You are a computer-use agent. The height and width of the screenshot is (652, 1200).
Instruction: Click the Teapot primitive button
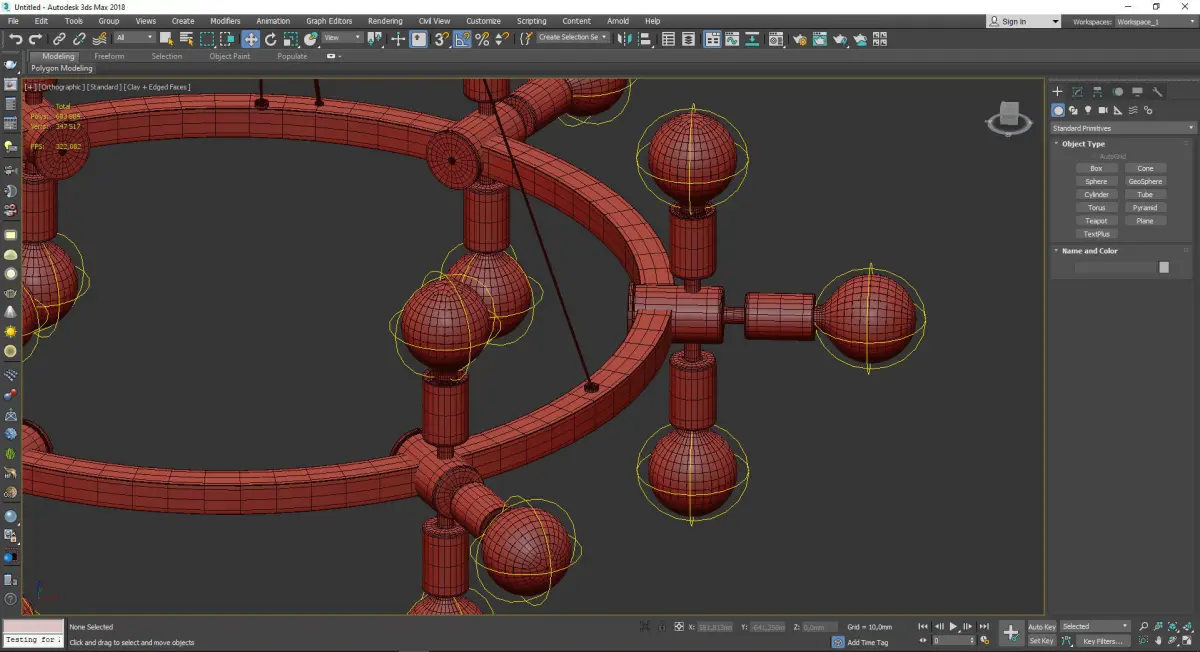(x=1096, y=221)
